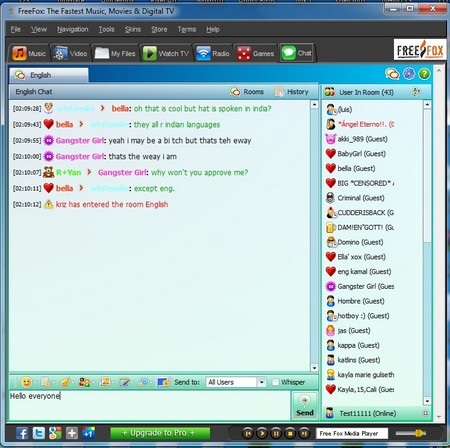450x448 pixels.
Task: Switch to the My Files tab
Action: [x=115, y=53]
